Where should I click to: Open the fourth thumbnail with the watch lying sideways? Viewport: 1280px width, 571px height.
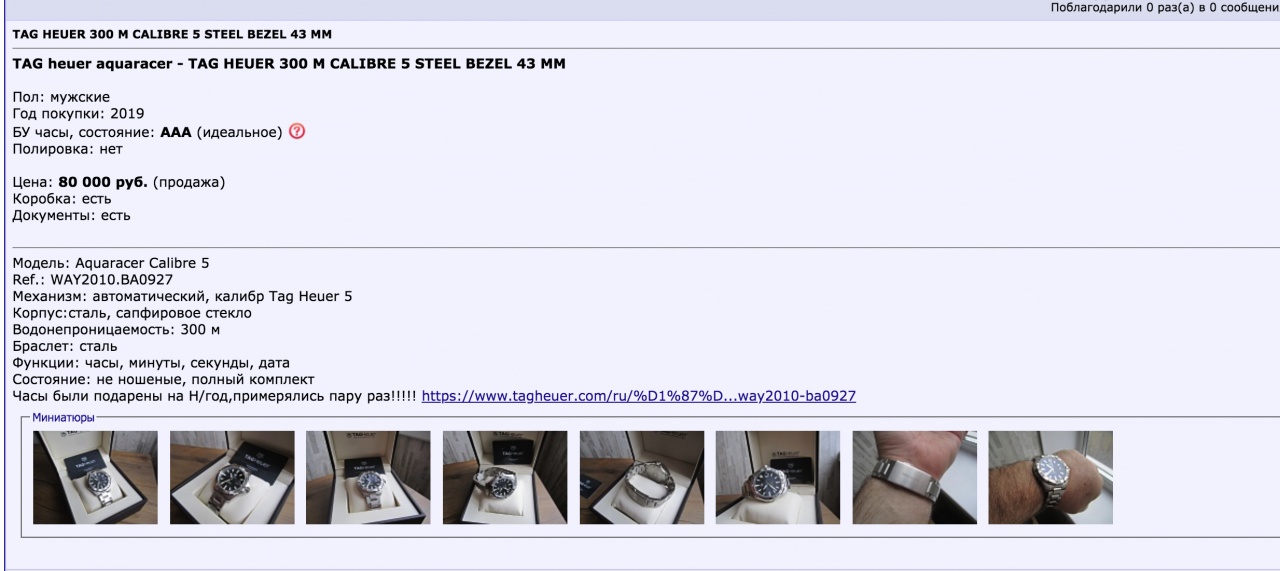pyautogui.click(x=505, y=477)
